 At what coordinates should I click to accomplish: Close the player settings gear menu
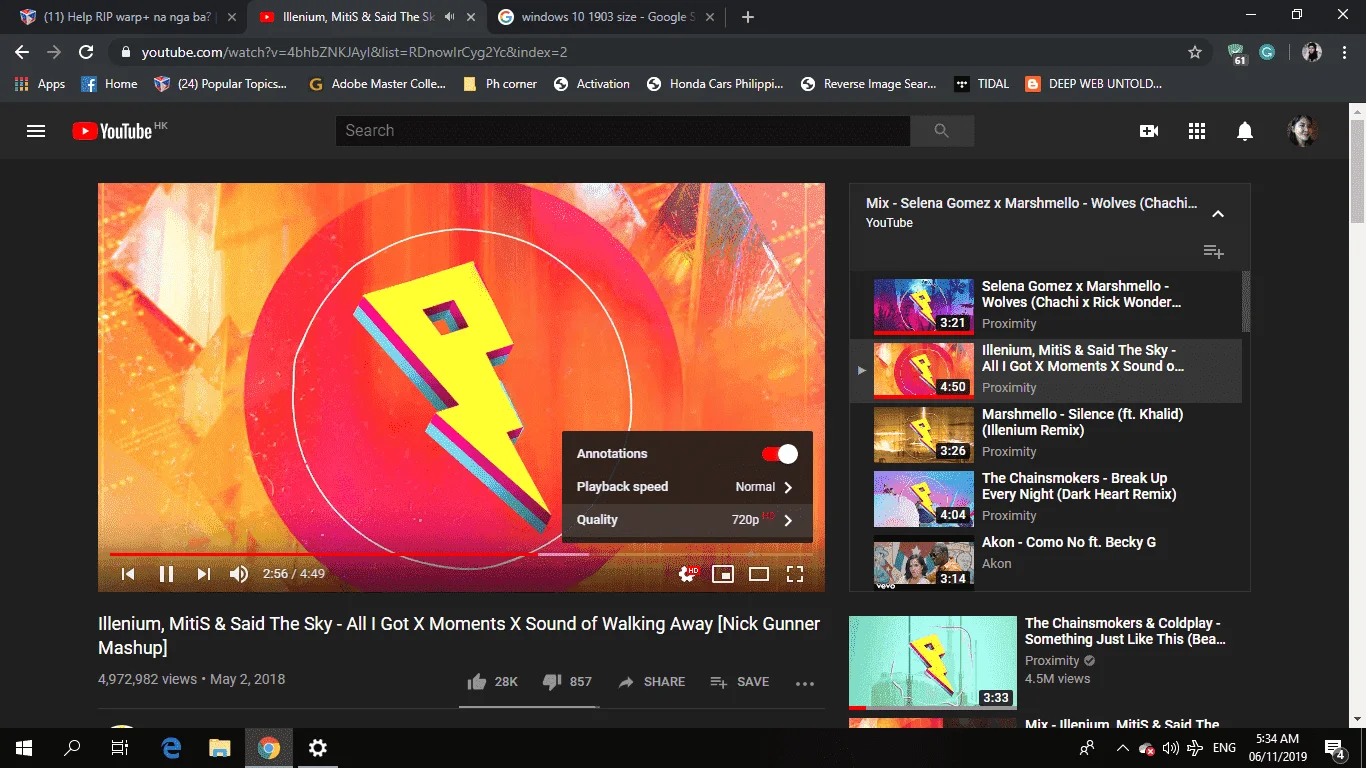coord(688,573)
